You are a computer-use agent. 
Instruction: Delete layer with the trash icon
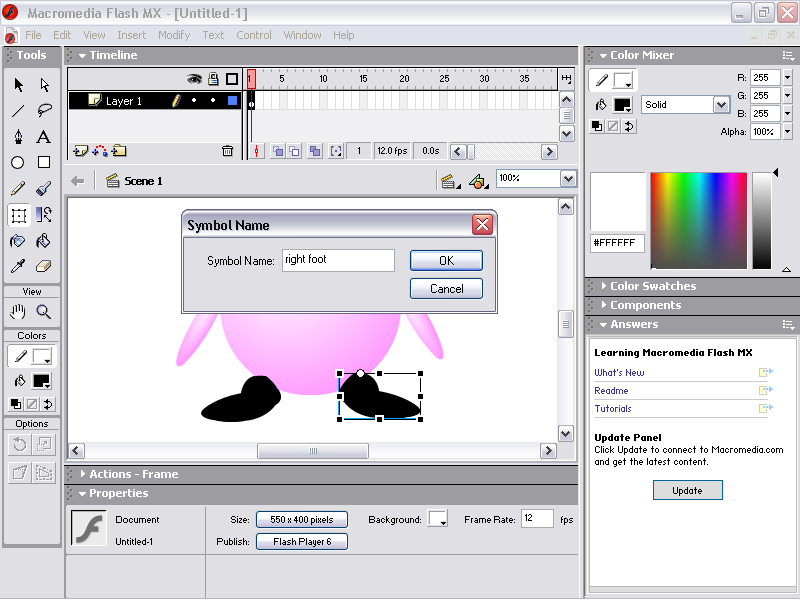227,151
